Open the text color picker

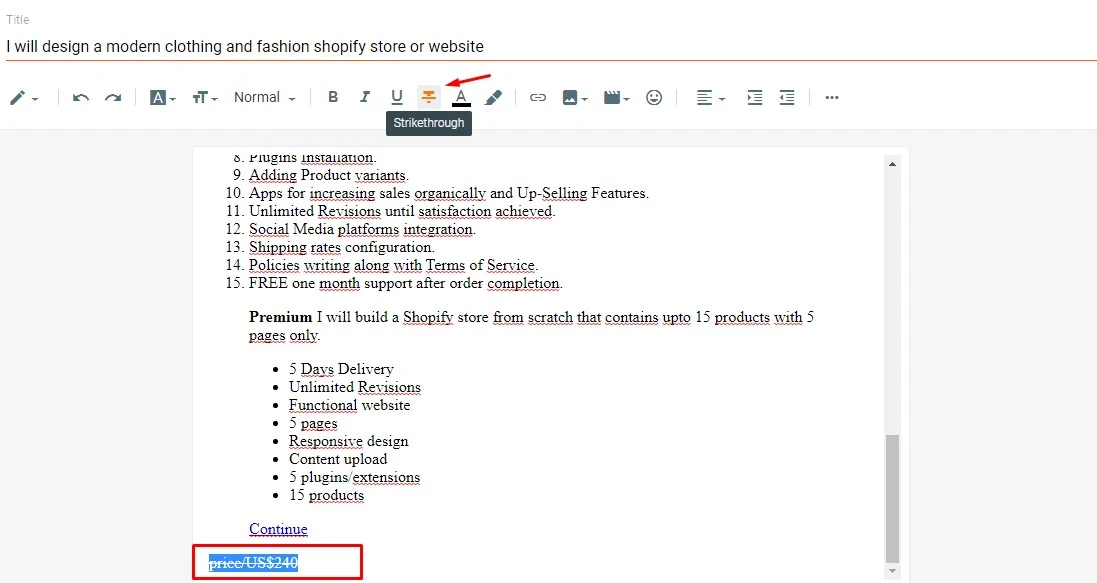pos(461,98)
